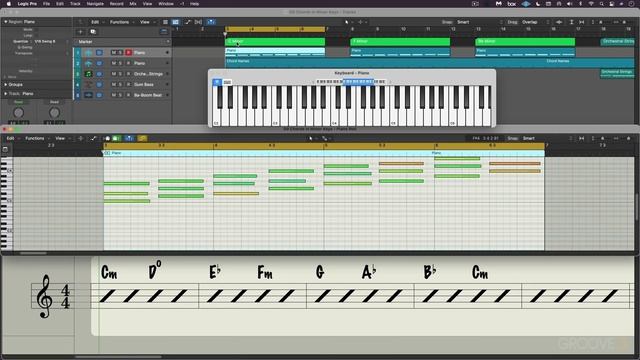Open the Edit dropdown in tracks area toolbar
Screen dimensions: 640x360
97,22
